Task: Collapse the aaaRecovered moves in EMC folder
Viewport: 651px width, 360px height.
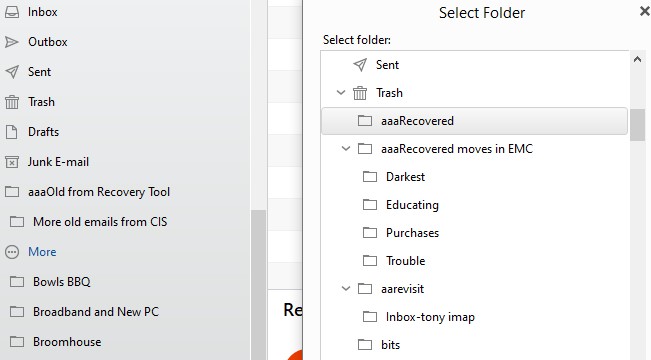Action: pos(346,148)
